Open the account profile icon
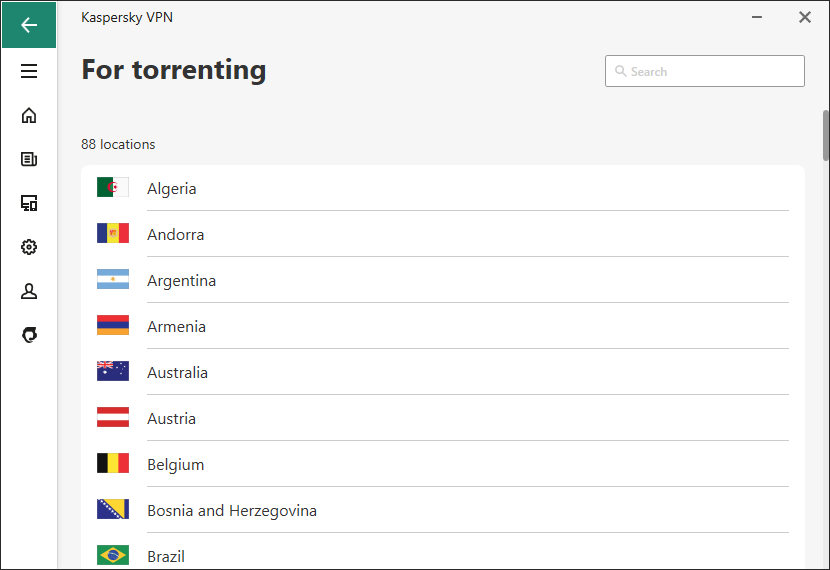Image resolution: width=830 pixels, height=570 pixels. tap(29, 291)
